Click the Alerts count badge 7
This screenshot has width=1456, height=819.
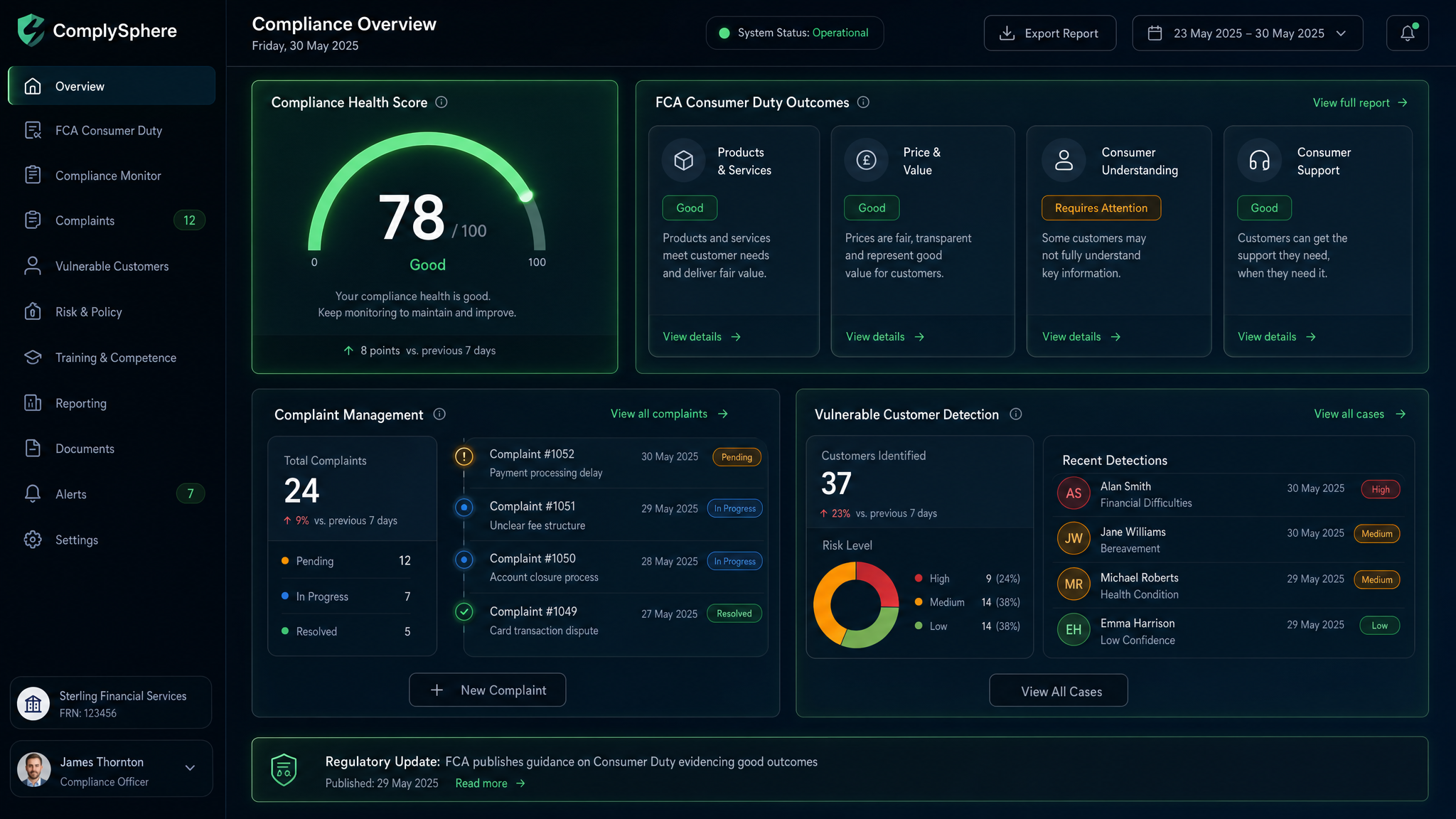tap(190, 493)
